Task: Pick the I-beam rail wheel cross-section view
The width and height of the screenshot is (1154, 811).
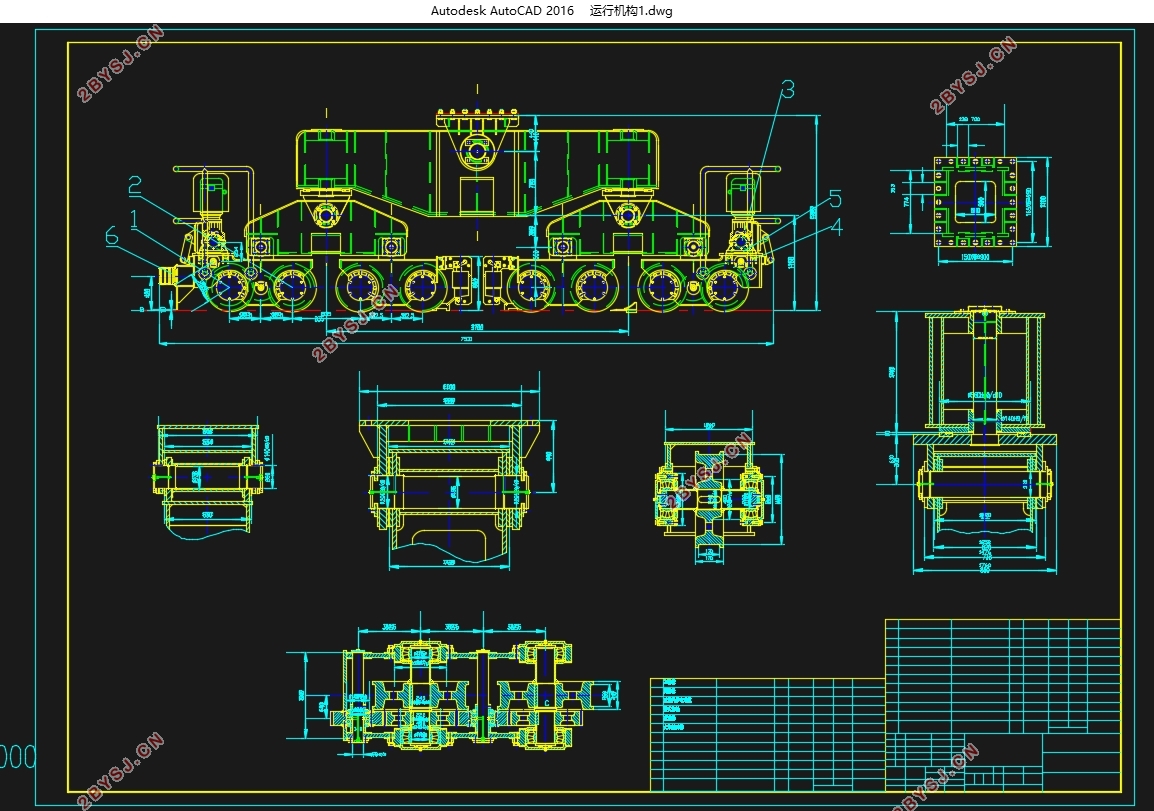Action: [709, 495]
